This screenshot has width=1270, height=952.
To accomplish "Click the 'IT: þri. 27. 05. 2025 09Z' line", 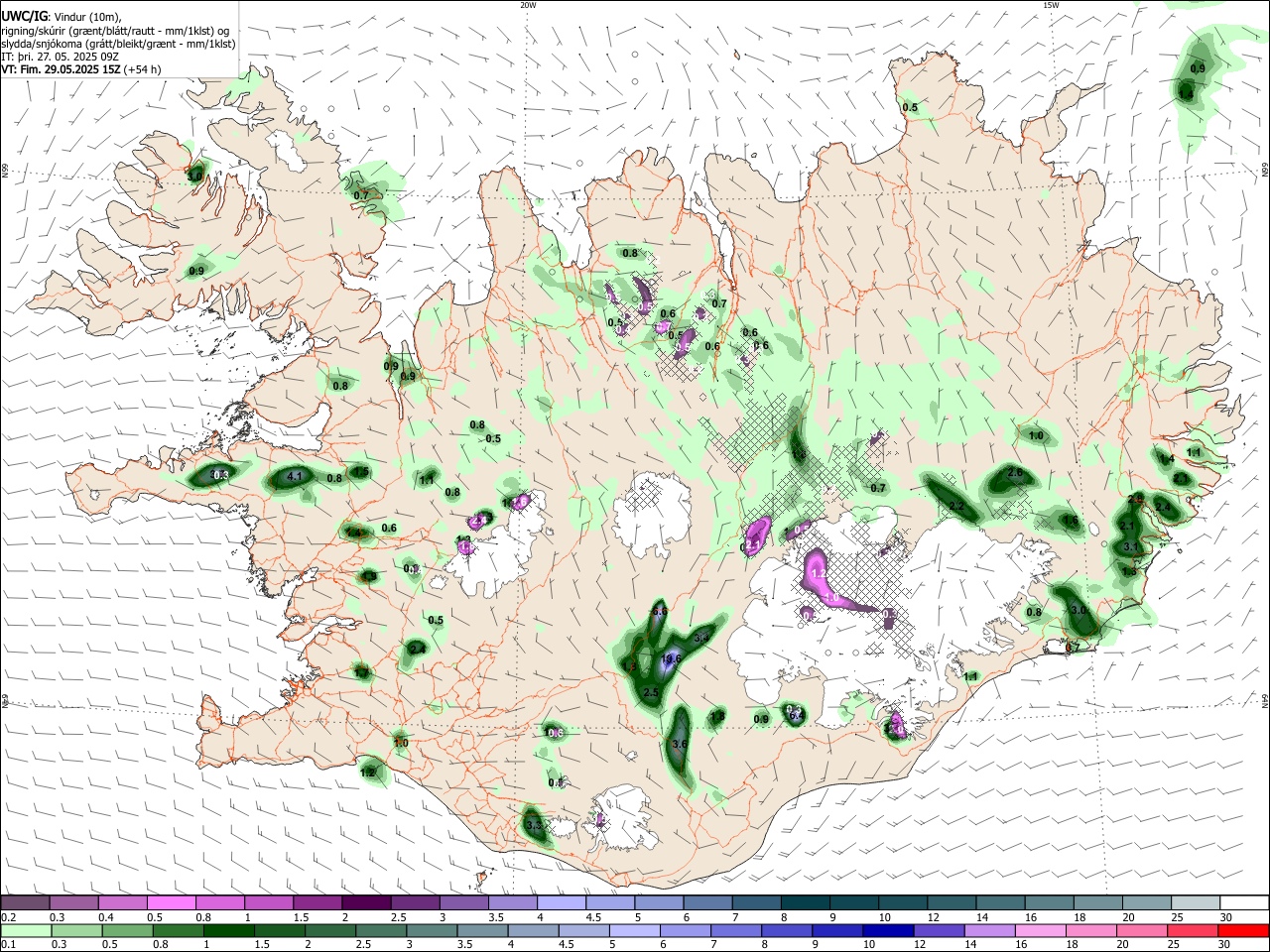I will coord(61,57).
